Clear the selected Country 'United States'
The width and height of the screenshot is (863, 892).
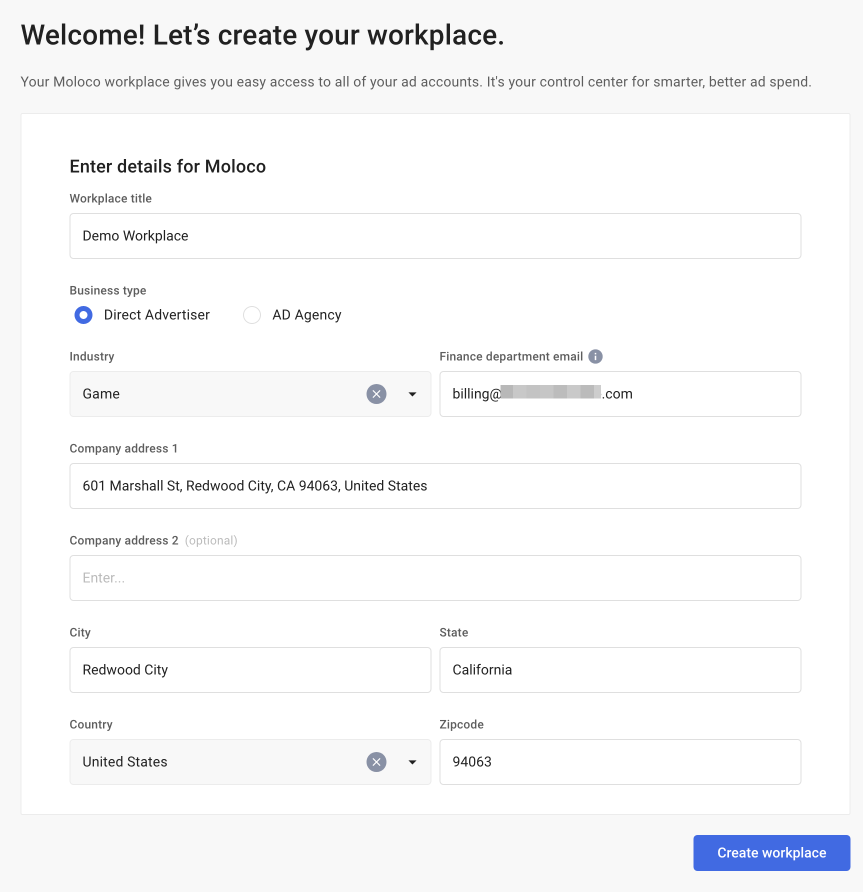pyautogui.click(x=376, y=762)
